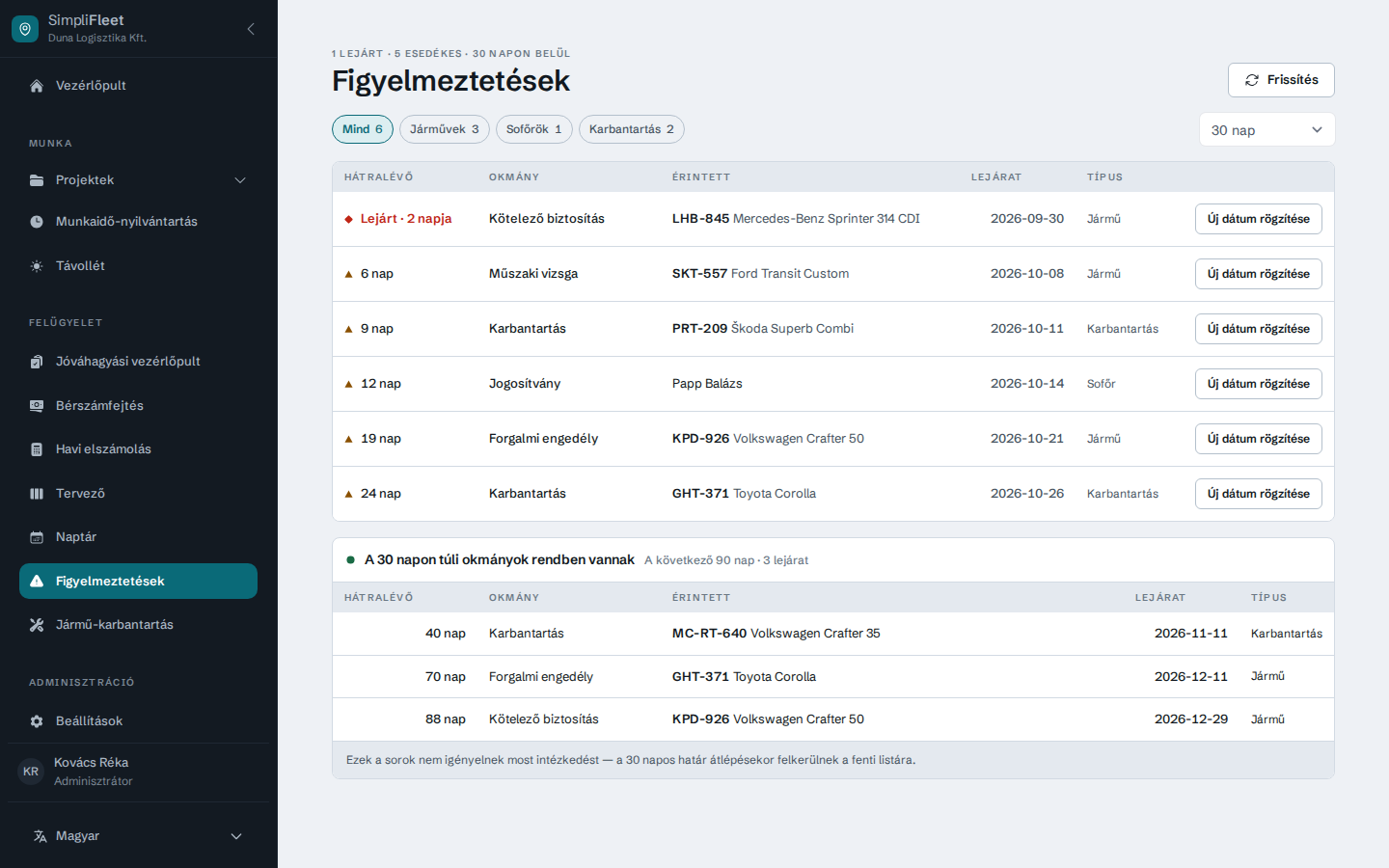Click the Projektek folder icon
Viewport: 1389px width, 868px height.
tap(37, 180)
